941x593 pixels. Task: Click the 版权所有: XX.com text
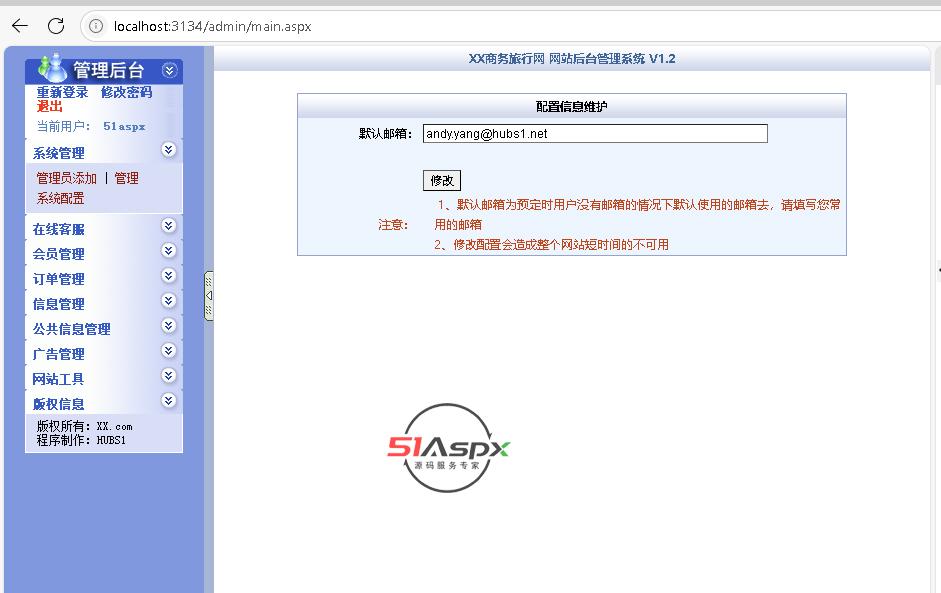pyautogui.click(x=85, y=426)
